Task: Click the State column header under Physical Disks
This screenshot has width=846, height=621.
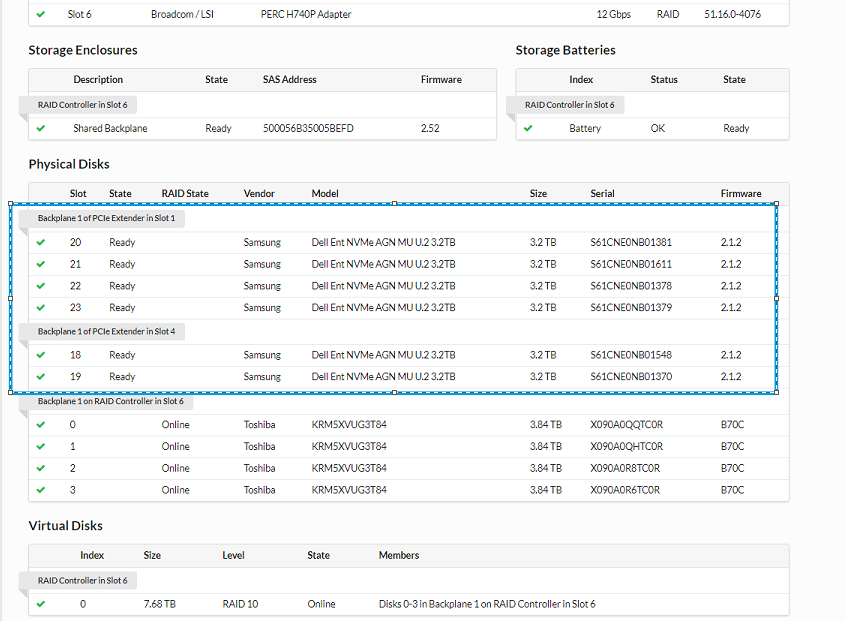Action: [120, 193]
